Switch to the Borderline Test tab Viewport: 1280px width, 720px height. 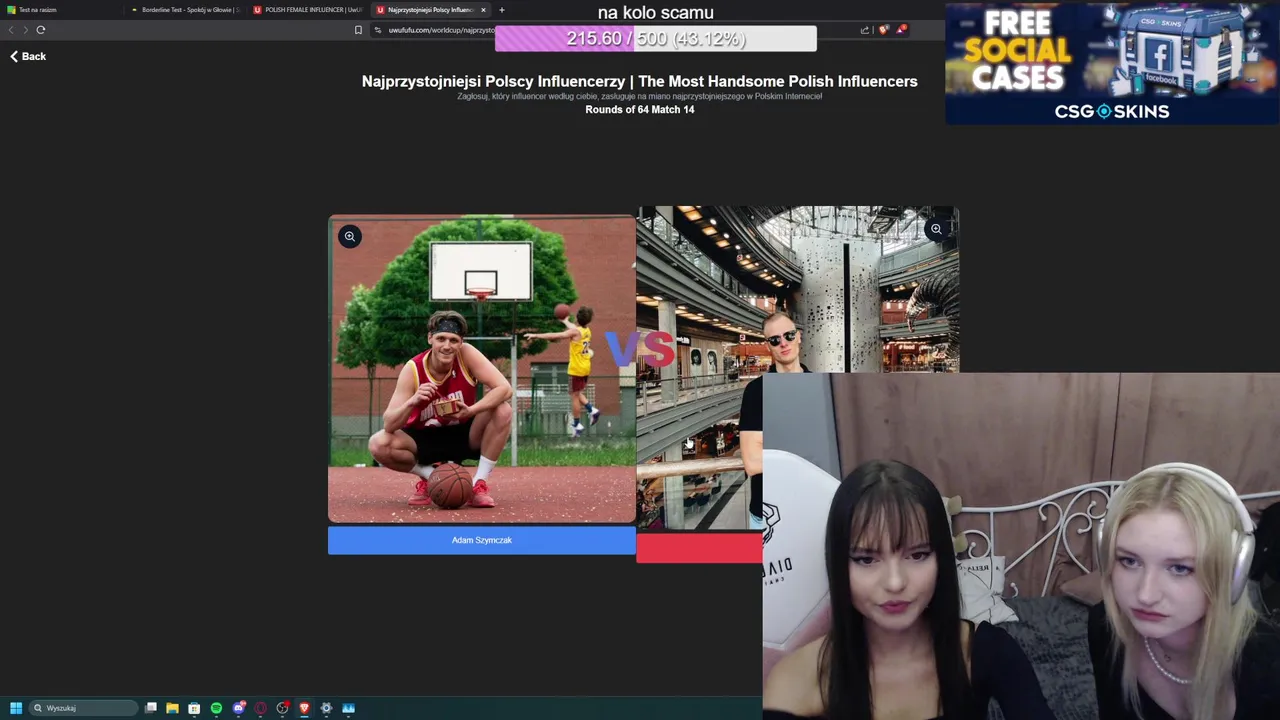187,10
